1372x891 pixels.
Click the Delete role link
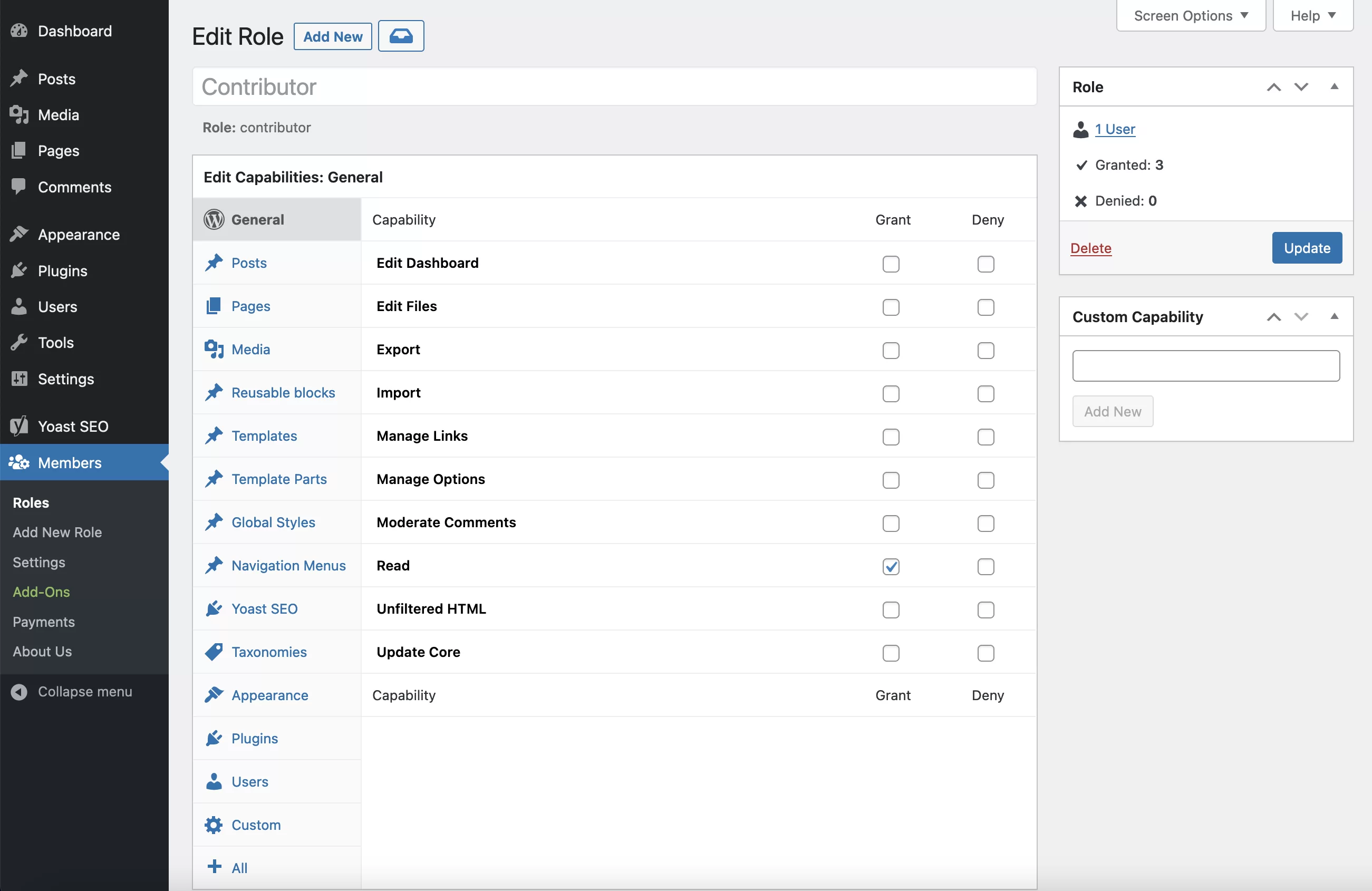pyautogui.click(x=1090, y=248)
